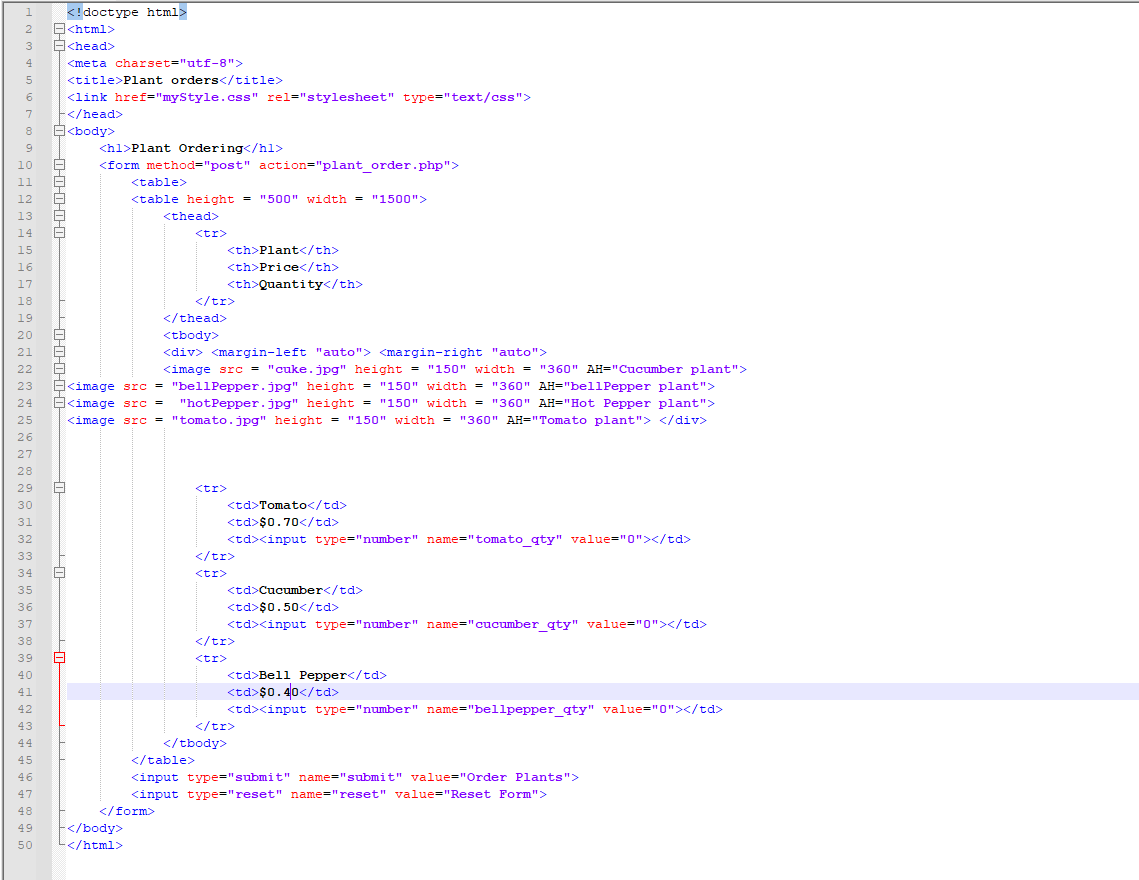Collapse the Tomato tr fold on line 29
This screenshot has width=1139, height=880.
coord(60,487)
